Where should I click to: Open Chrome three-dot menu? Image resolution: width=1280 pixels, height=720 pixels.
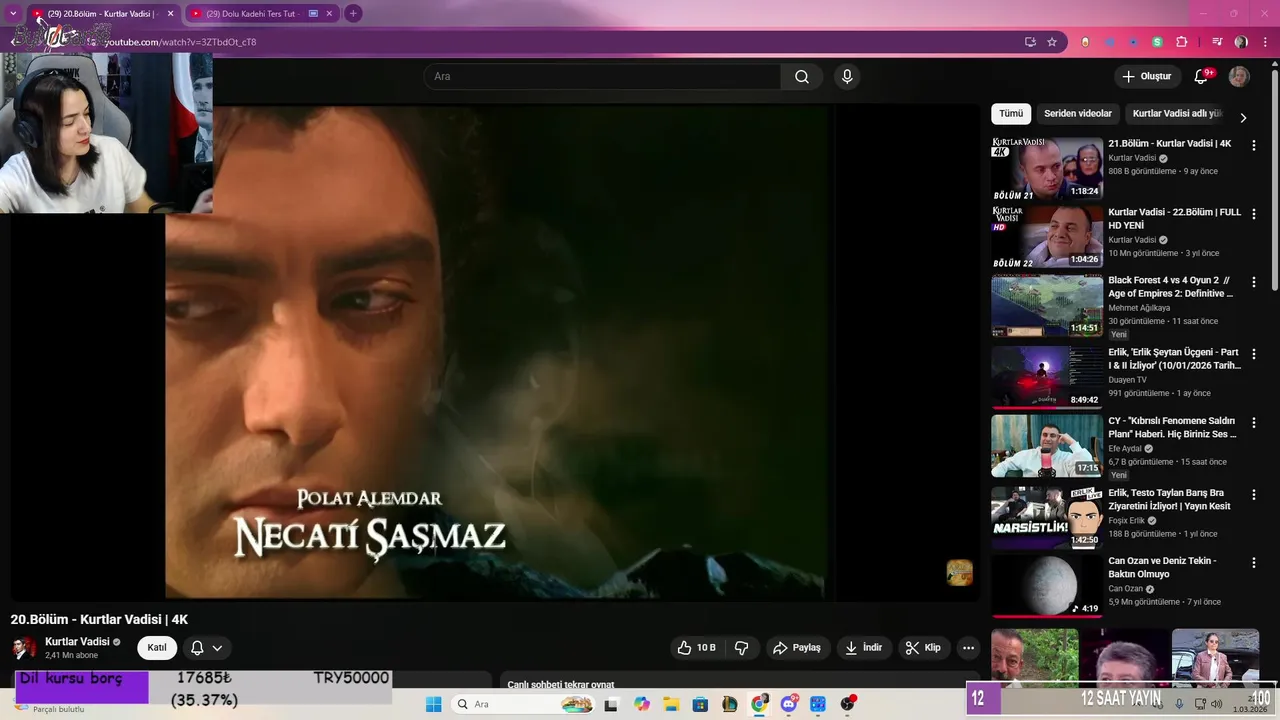(x=1265, y=42)
